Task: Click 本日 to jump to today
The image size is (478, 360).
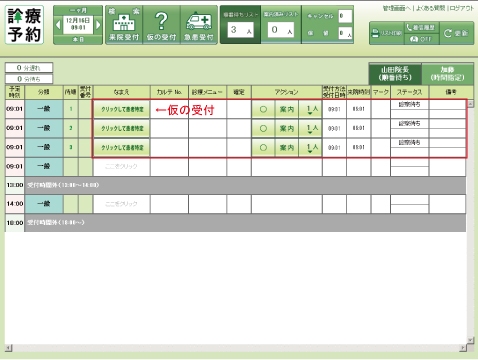Action: pos(78,40)
